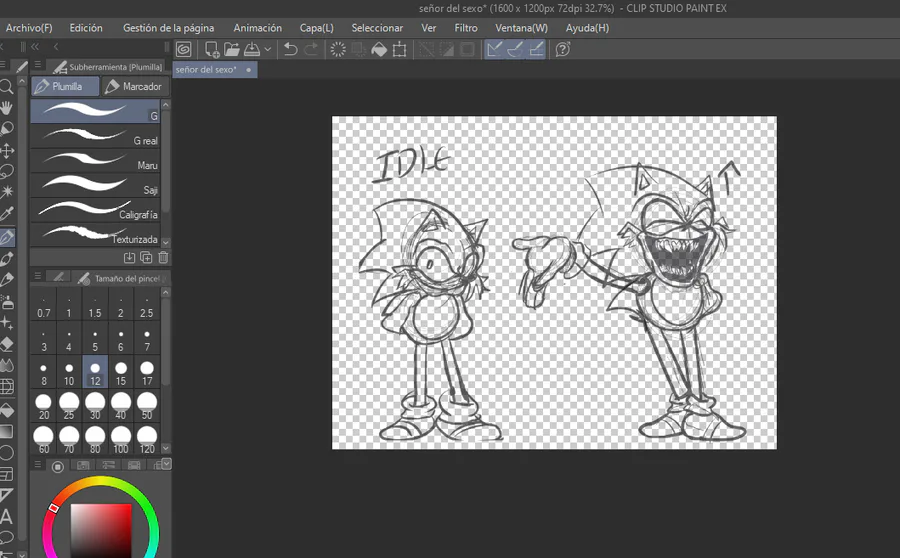Select the Lasso selection tool
The width and height of the screenshot is (900, 558).
[7, 171]
